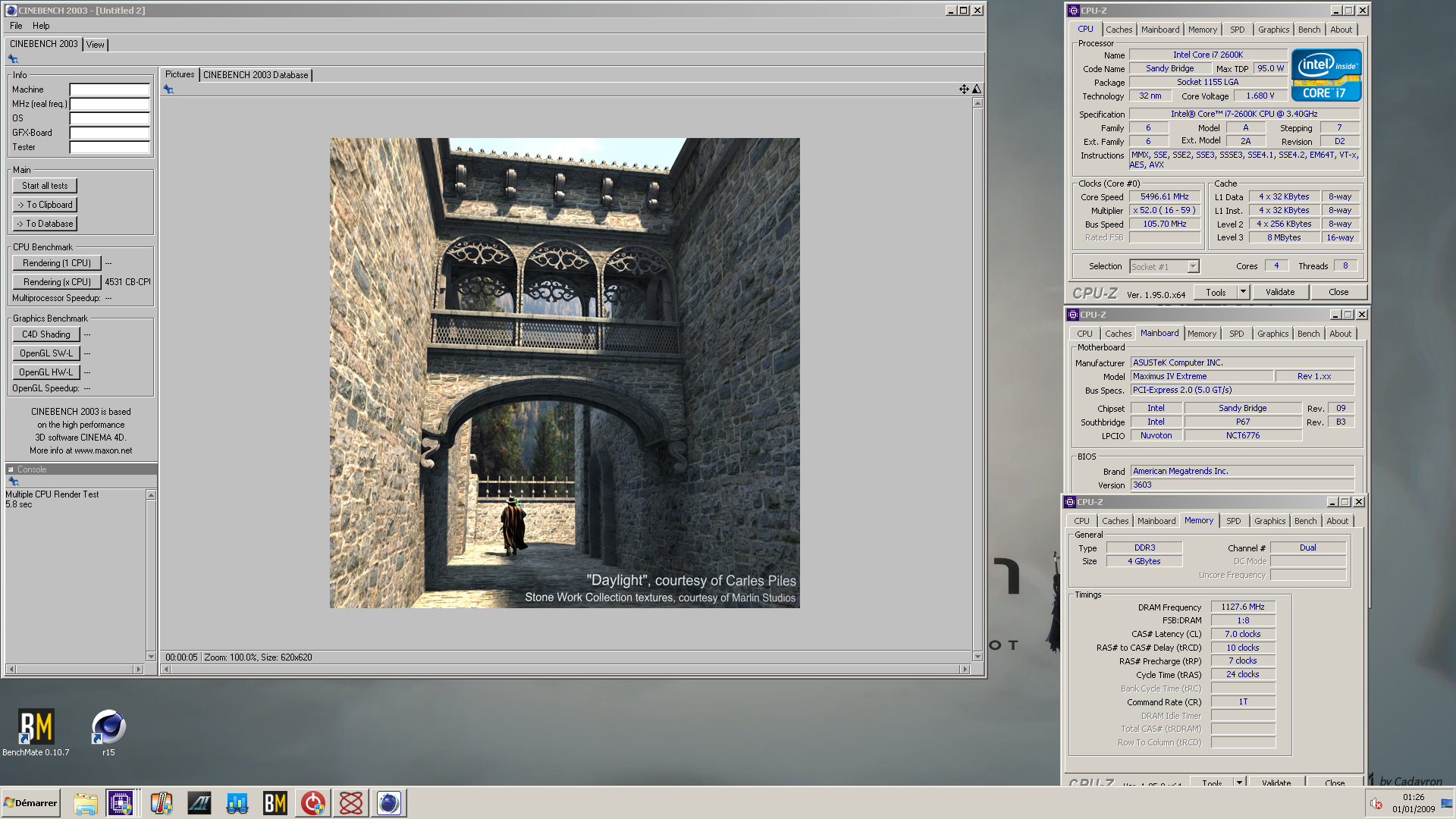The image size is (1456, 819).
Task: Open SPD tab in top CPU-Z window
Action: pyautogui.click(x=1237, y=30)
